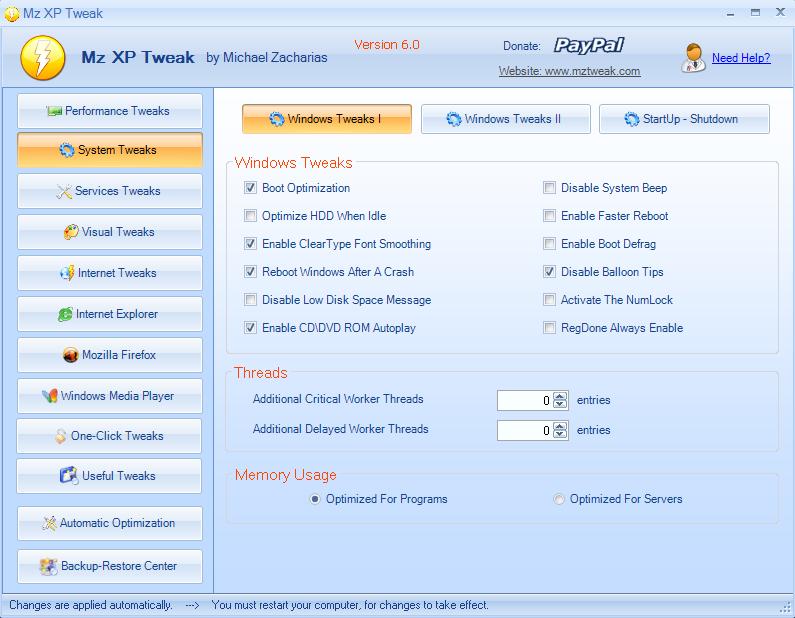Switch to StartUp - Shutdown tab

[683, 119]
